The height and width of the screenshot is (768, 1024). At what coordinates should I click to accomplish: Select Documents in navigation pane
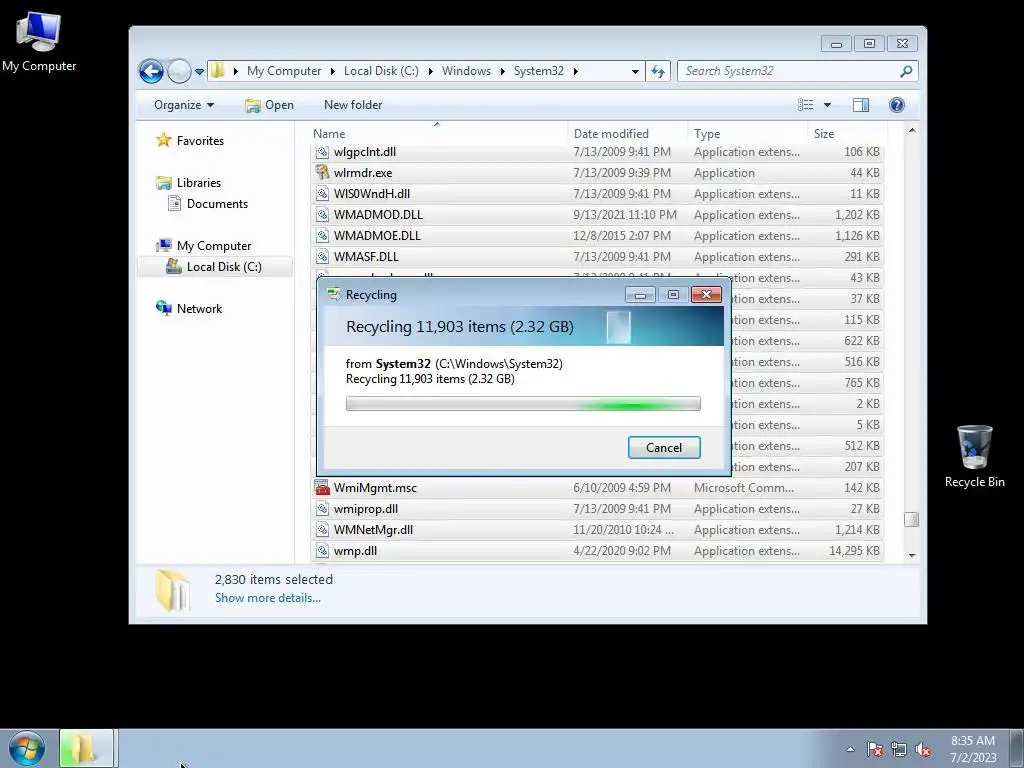click(x=208, y=204)
